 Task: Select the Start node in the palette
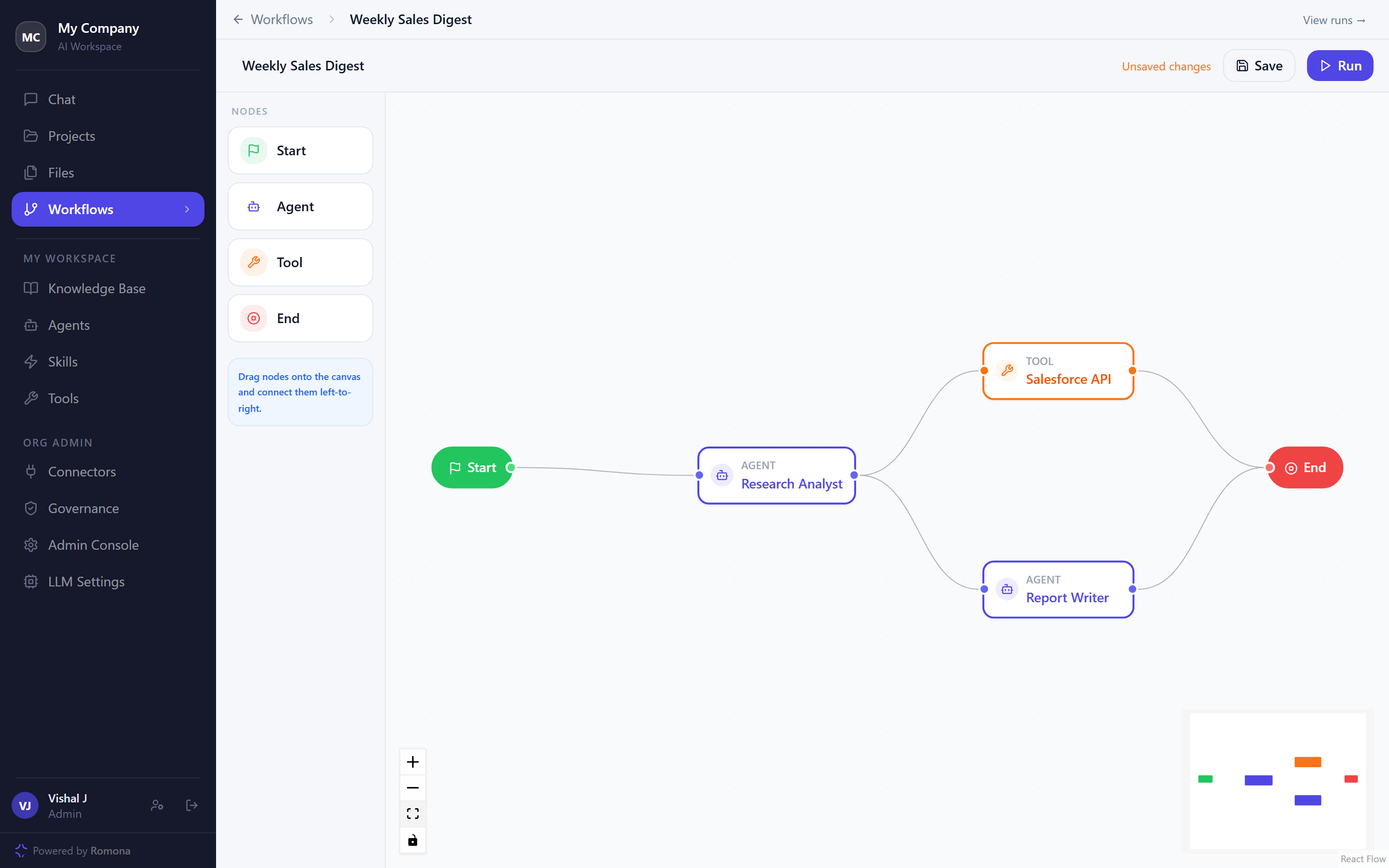point(300,150)
